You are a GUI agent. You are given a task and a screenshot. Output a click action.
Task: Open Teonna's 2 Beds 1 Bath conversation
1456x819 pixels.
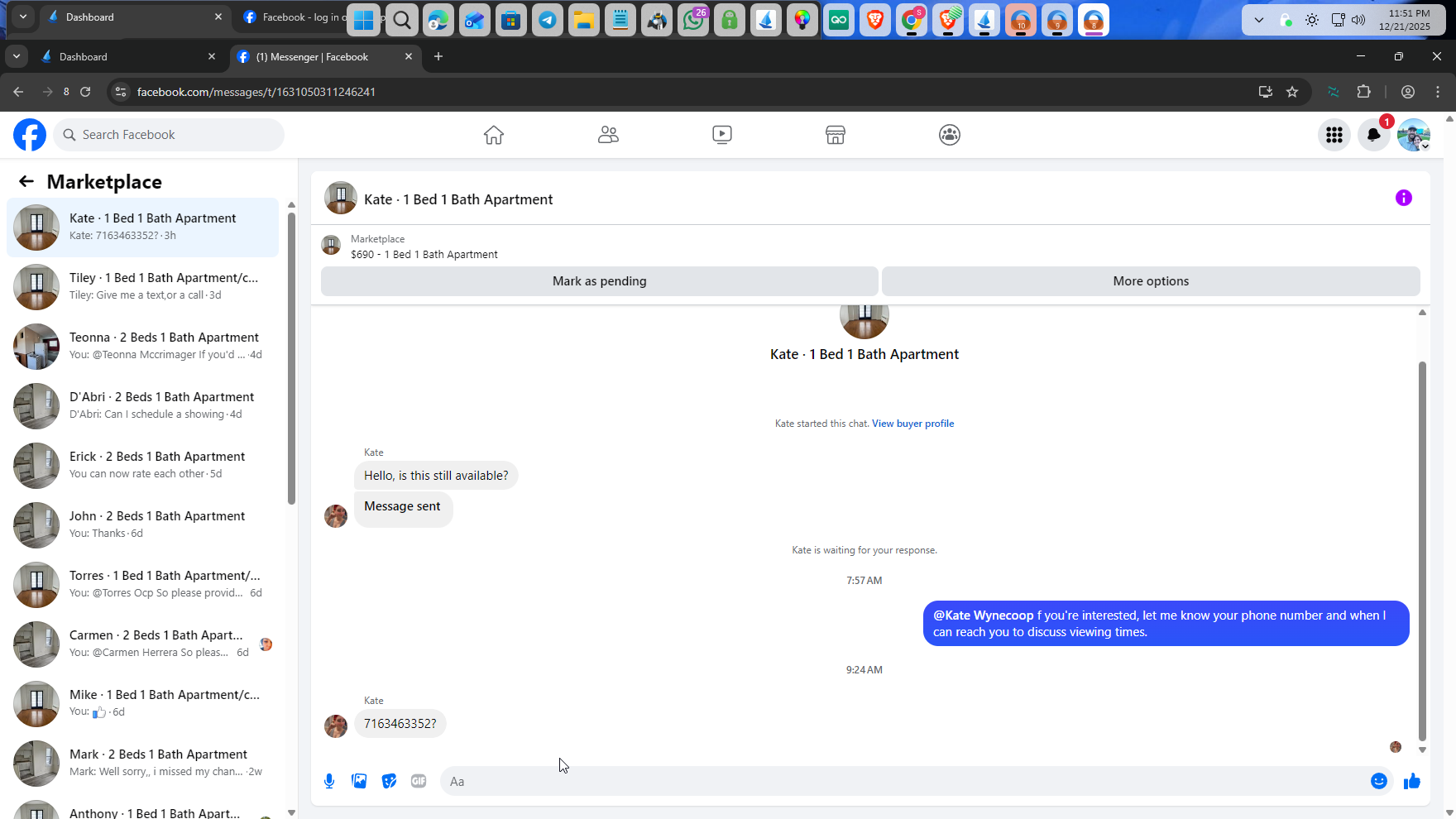[x=143, y=347]
